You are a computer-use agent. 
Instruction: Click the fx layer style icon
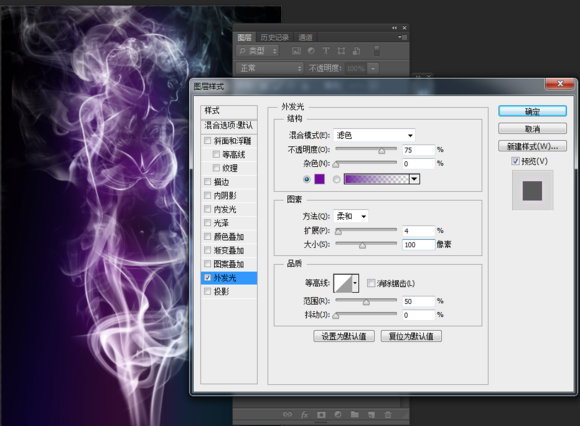[304, 415]
